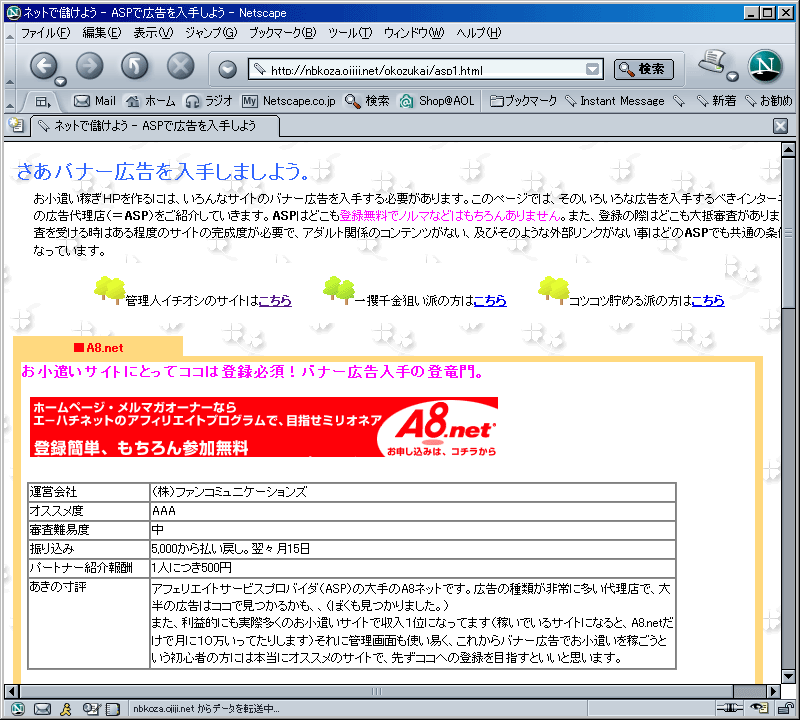Toggle online/offline mode plug icon
The width and height of the screenshot is (800, 720).
tap(730, 708)
